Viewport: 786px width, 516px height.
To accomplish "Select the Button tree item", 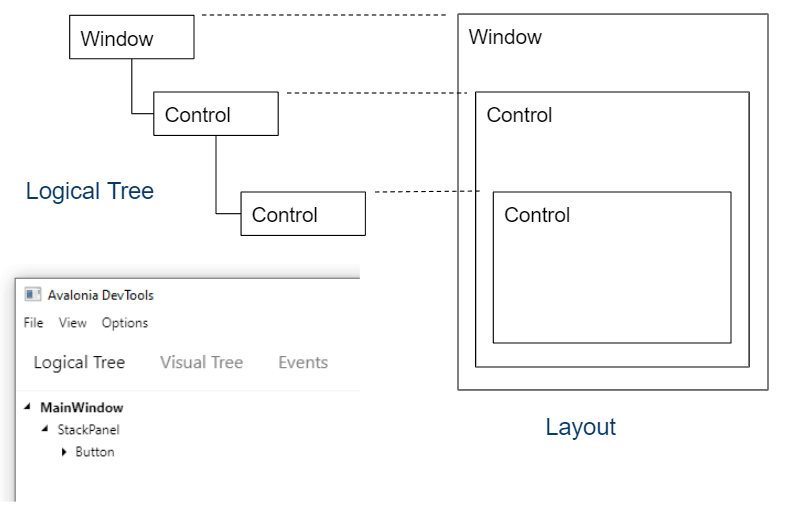I will pos(95,452).
